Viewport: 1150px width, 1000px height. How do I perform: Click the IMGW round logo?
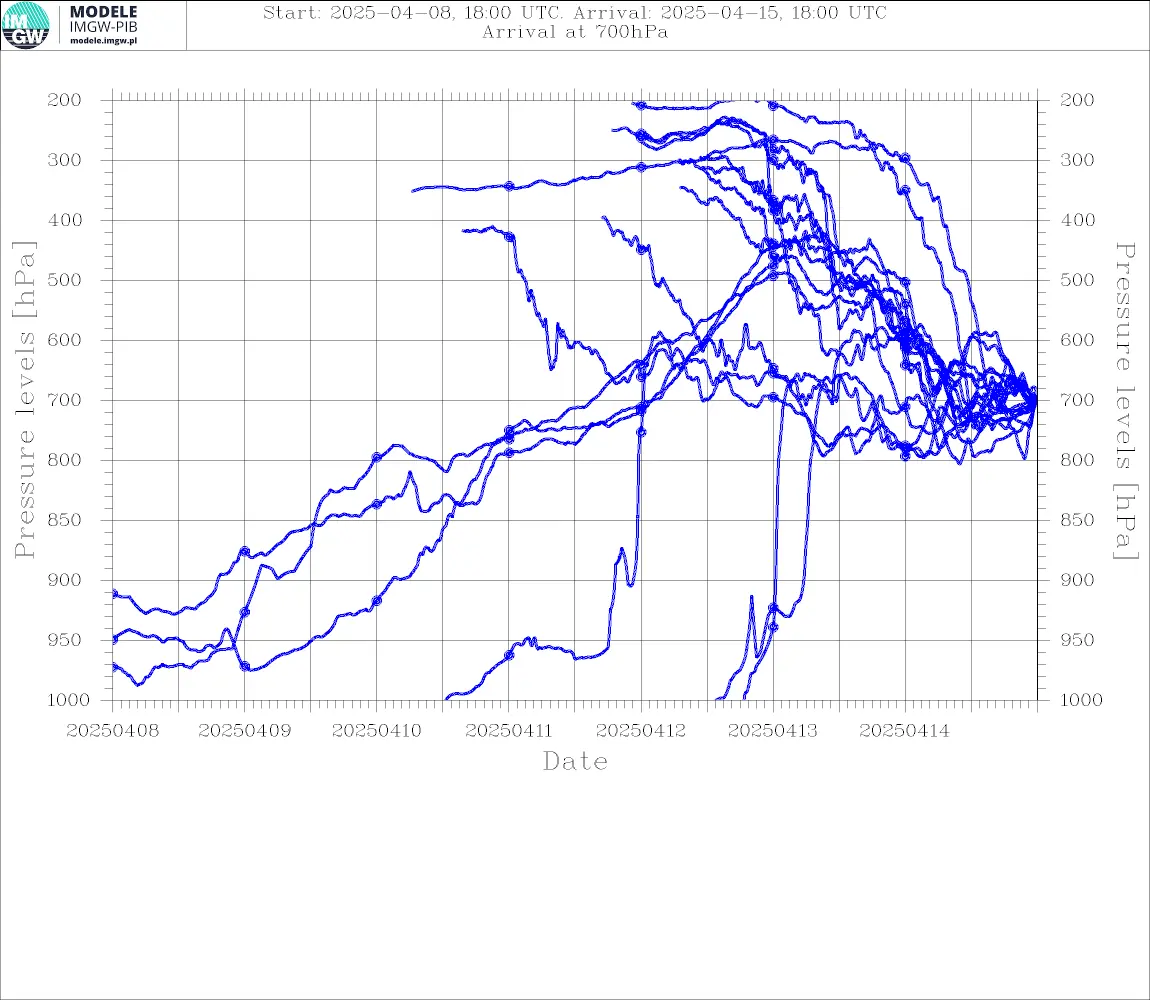pos(26,26)
